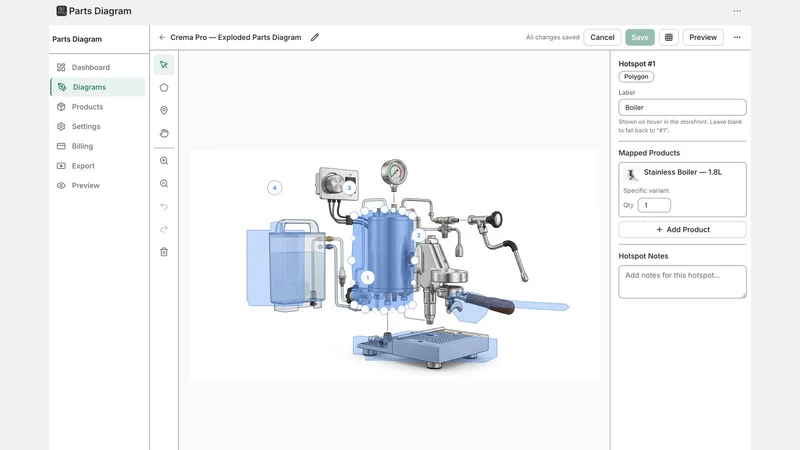
Task: Open Billing in the sidebar
Action: (x=97, y=146)
